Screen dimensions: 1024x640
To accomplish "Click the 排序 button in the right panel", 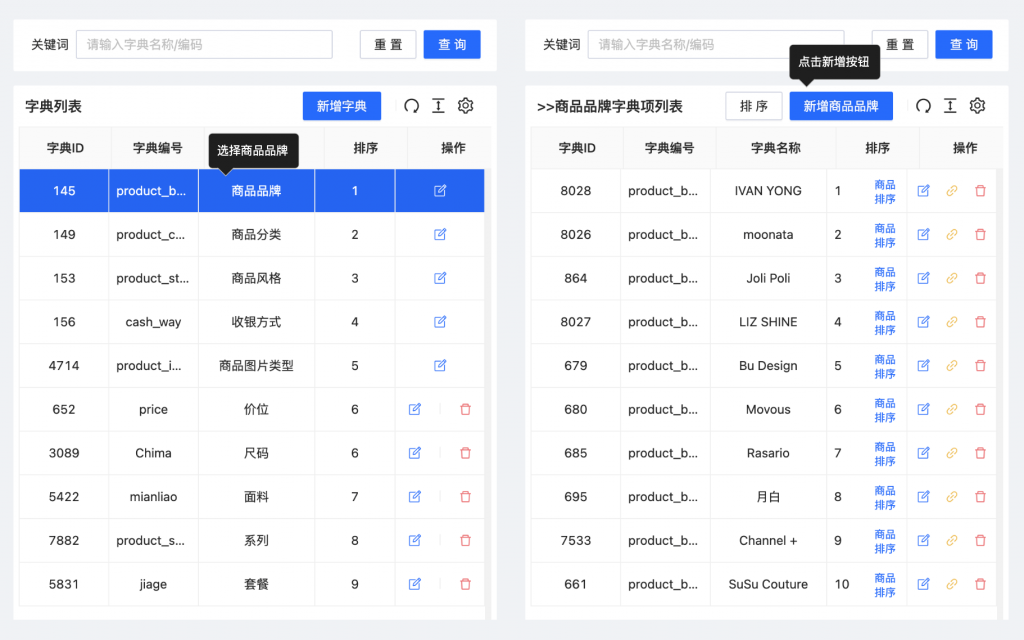I will tap(754, 106).
